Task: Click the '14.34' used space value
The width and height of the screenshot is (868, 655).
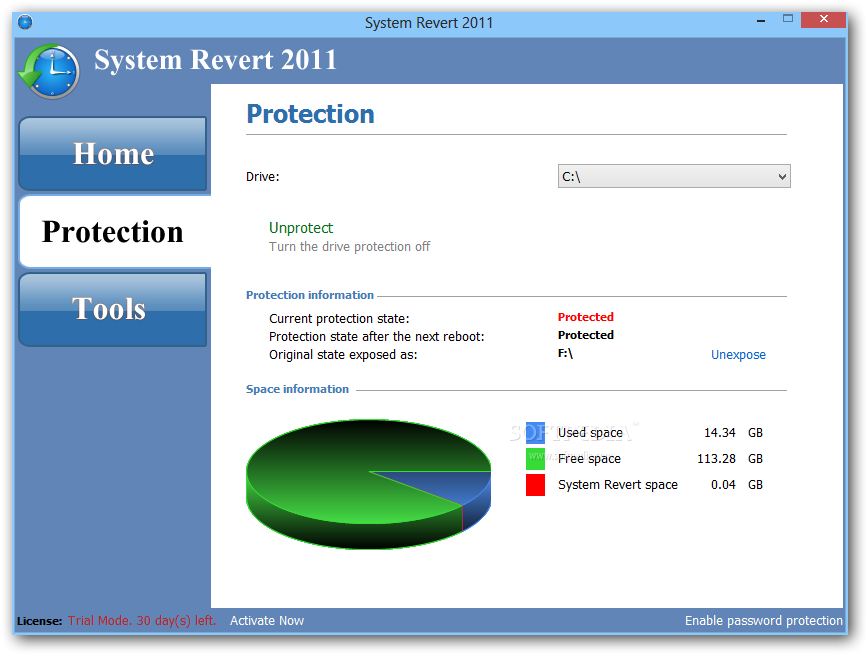Action: point(719,432)
